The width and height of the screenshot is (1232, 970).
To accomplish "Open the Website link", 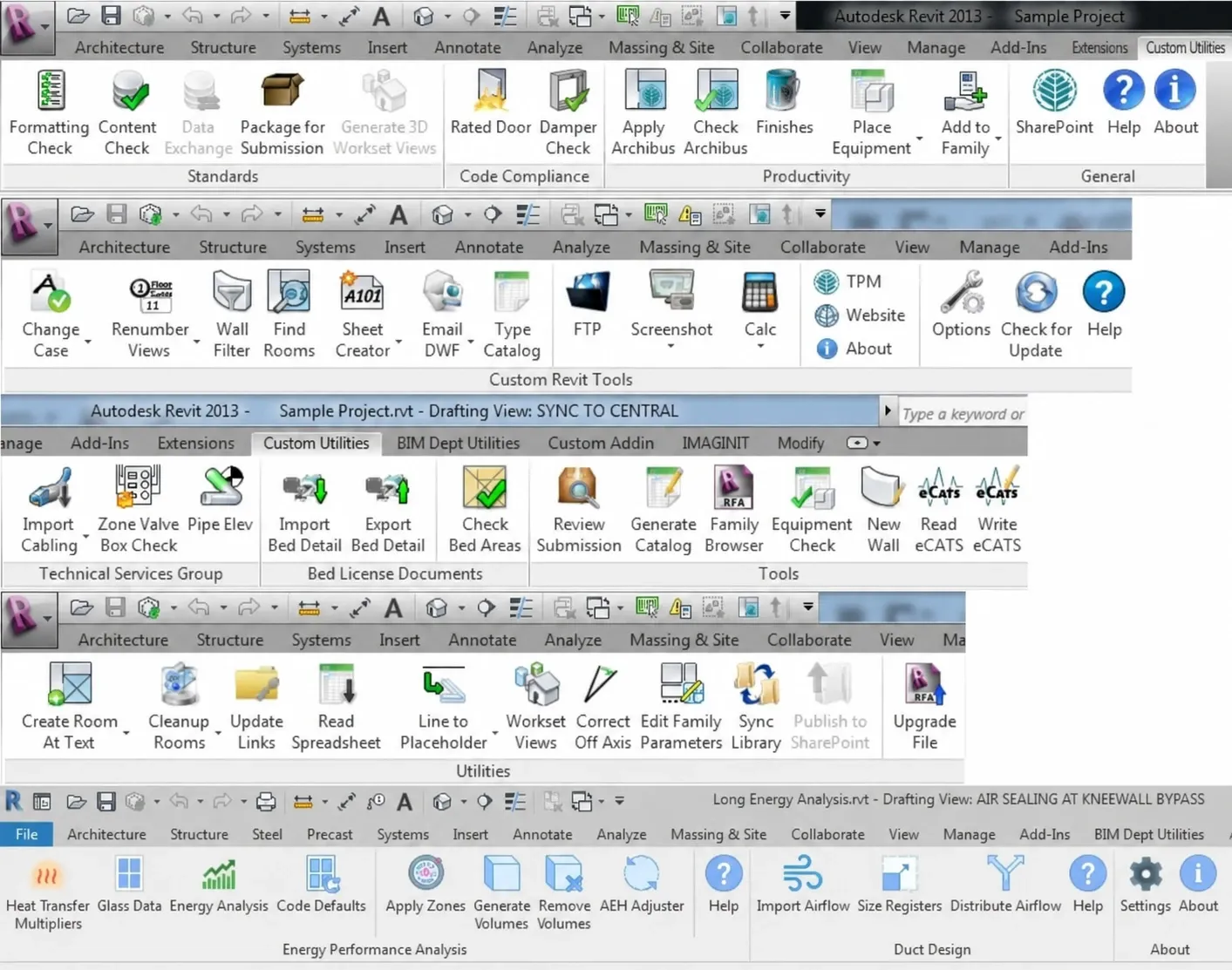I will [x=861, y=315].
